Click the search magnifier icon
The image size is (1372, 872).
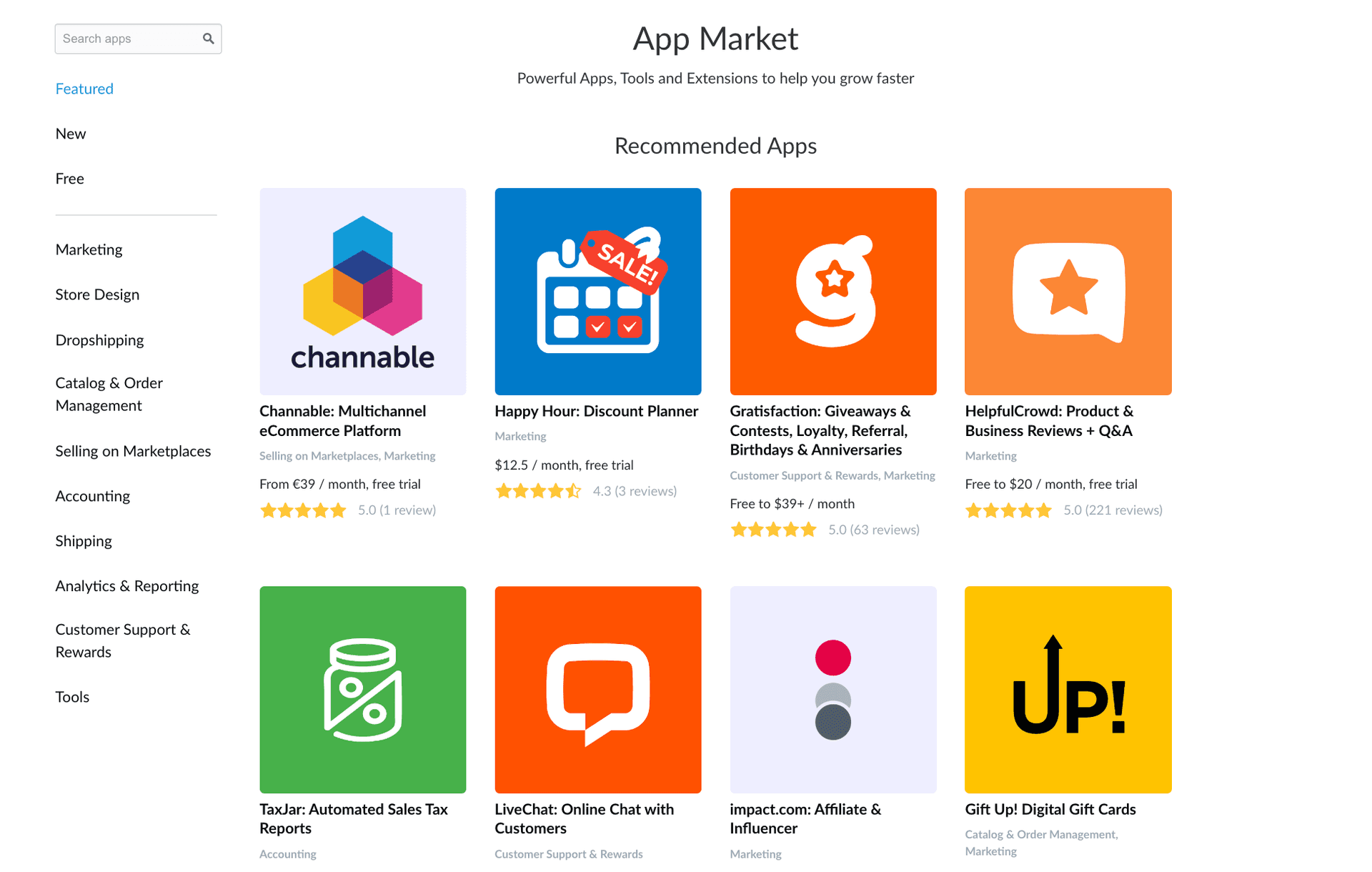click(x=208, y=39)
